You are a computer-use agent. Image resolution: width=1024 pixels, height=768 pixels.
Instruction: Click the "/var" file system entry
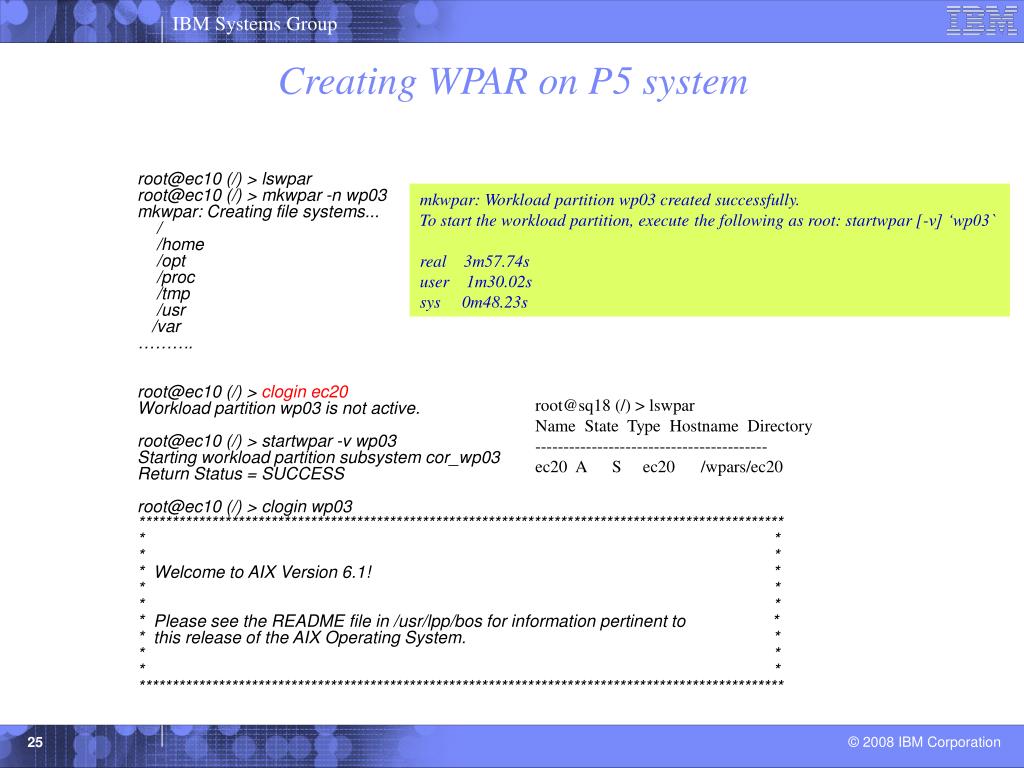click(167, 326)
